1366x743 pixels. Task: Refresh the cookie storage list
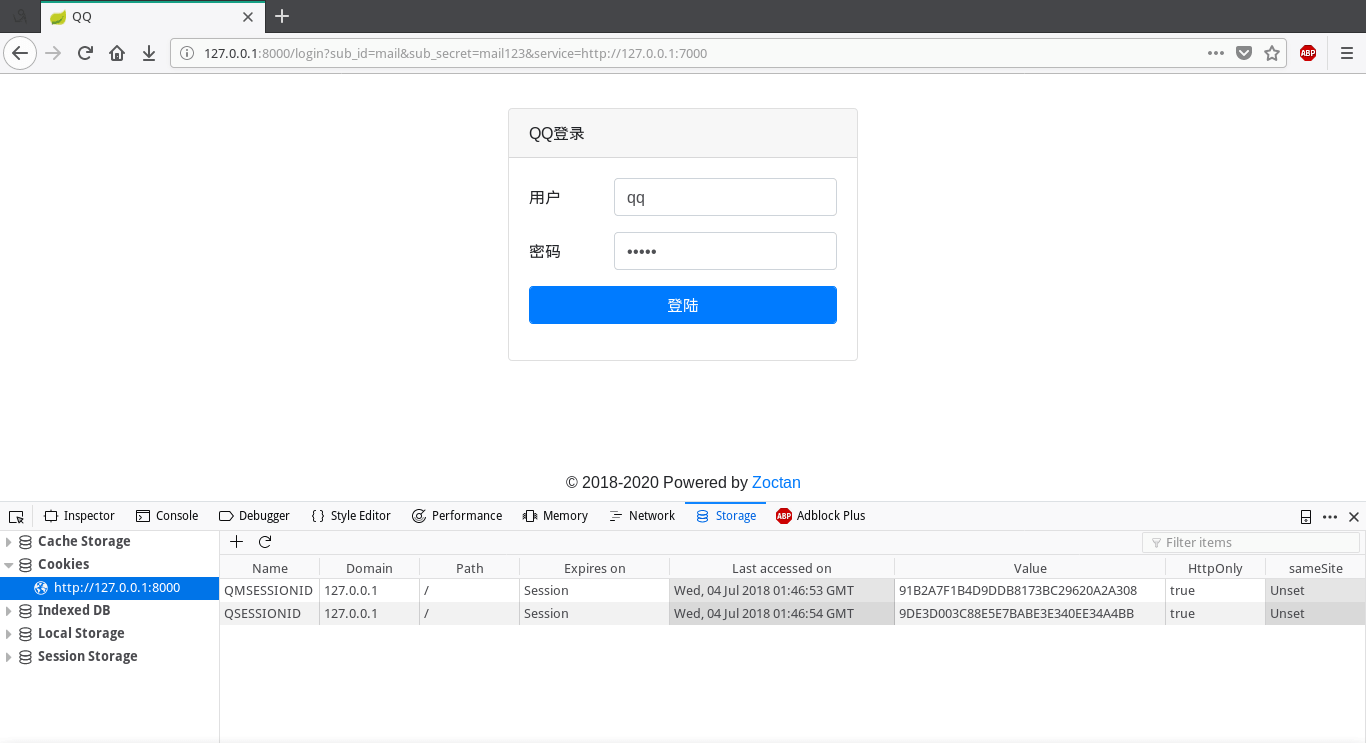[x=265, y=542]
